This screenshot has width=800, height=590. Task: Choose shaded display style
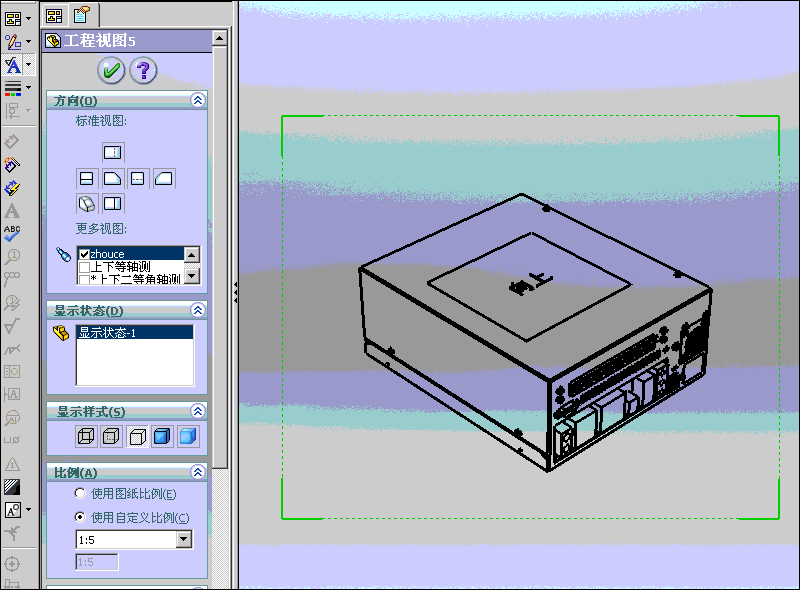[188, 436]
